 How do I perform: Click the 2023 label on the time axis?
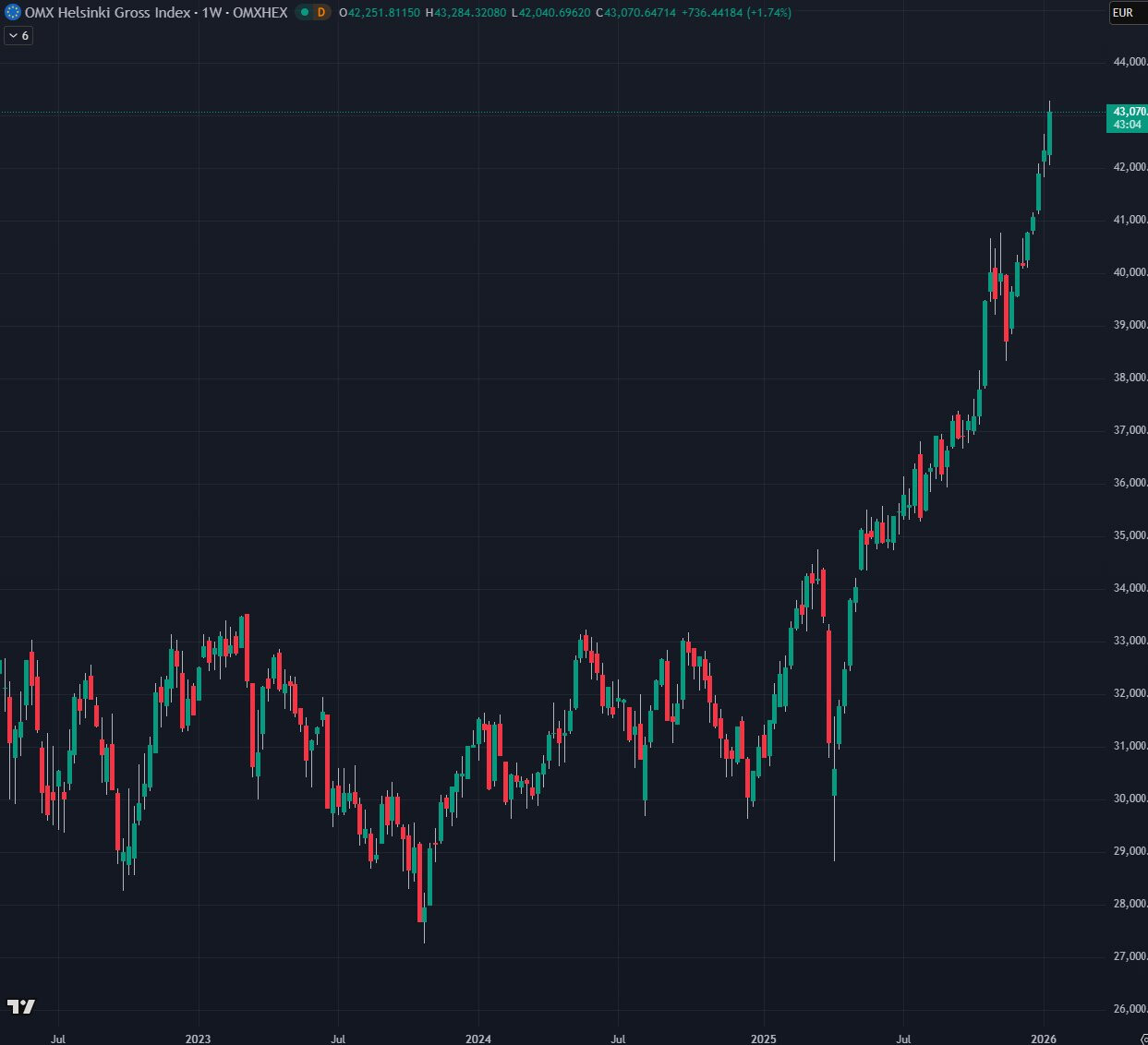tap(198, 1039)
